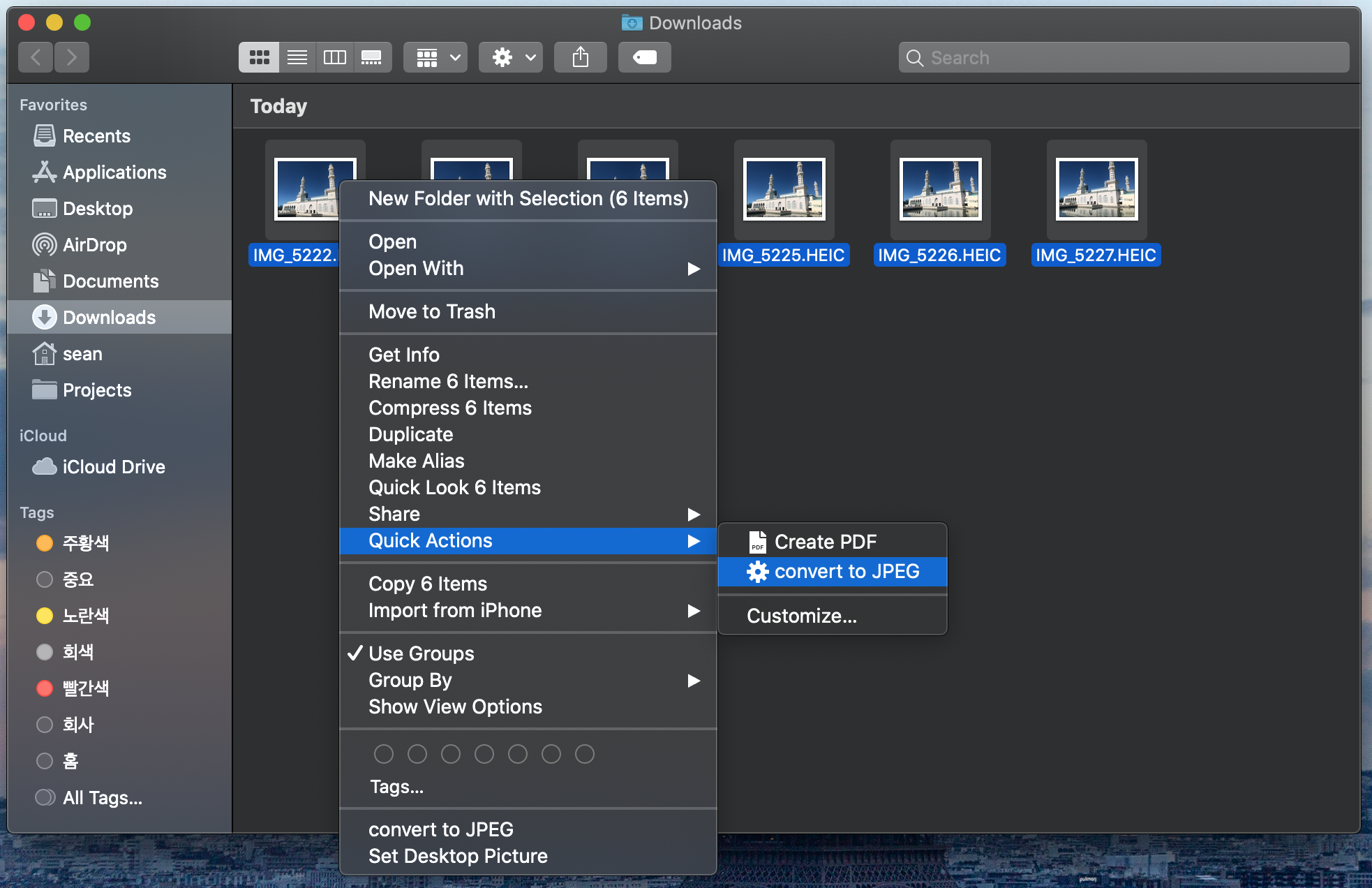Open AirDrop in sidebar
This screenshot has width=1372, height=888.
pyautogui.click(x=94, y=245)
